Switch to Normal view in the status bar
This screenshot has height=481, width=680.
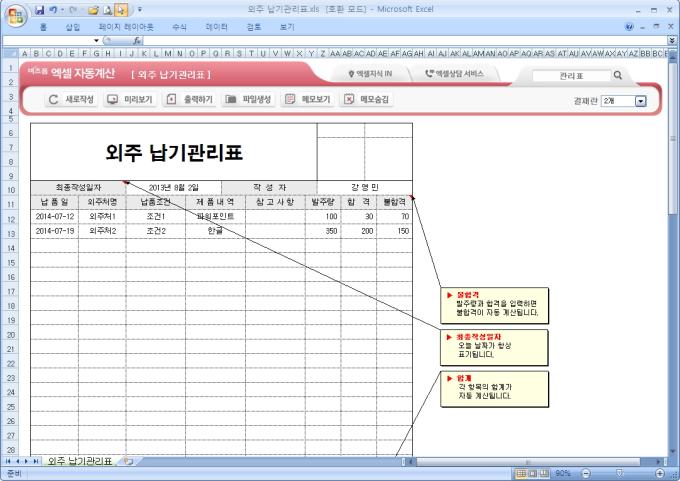[521, 473]
